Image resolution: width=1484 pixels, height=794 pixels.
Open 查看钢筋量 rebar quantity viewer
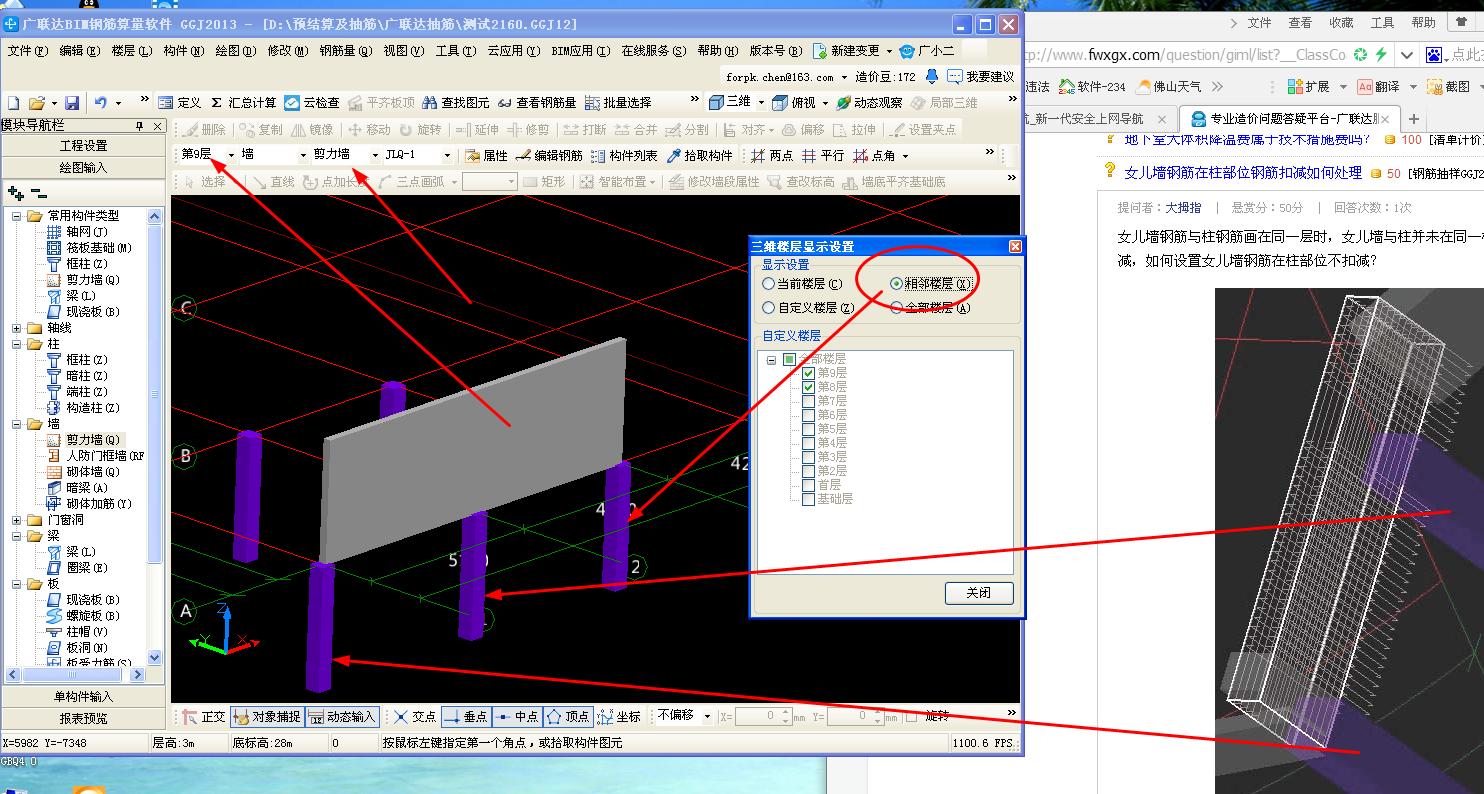coord(537,102)
